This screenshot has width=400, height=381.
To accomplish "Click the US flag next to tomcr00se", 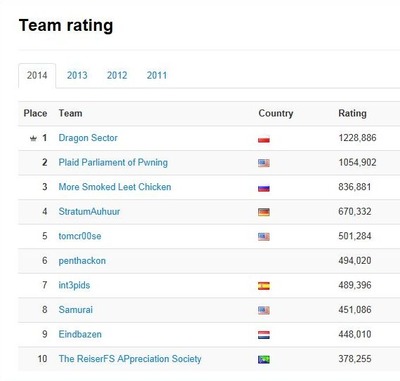I will tap(264, 237).
